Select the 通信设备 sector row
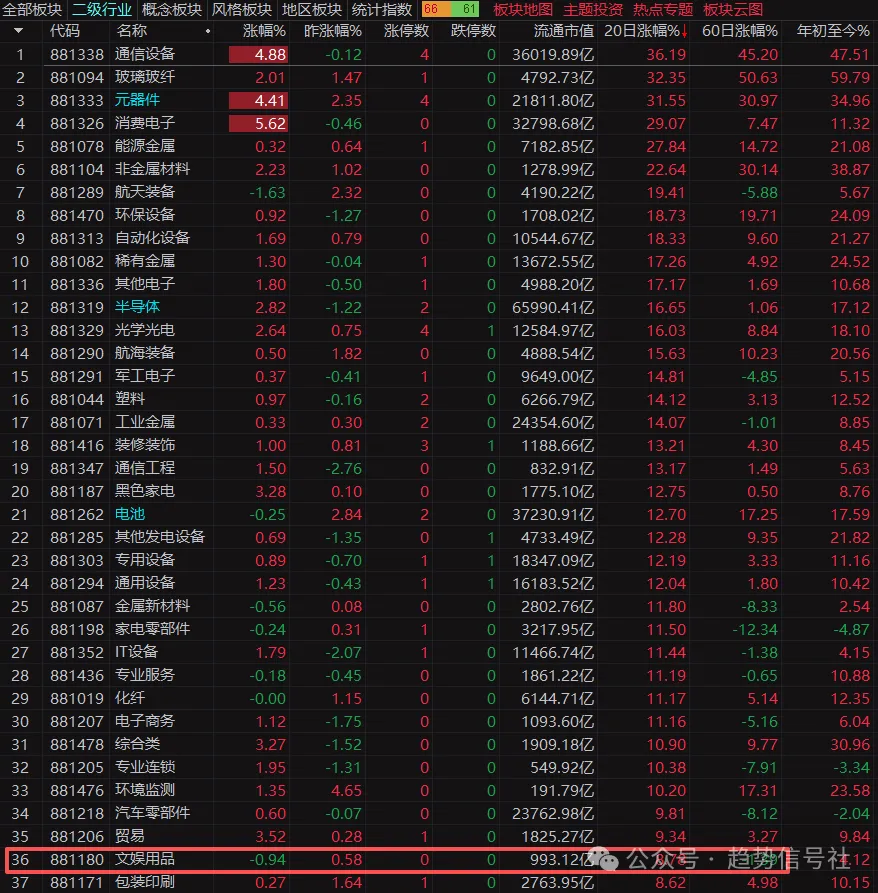The width and height of the screenshot is (878, 893). (x=145, y=54)
